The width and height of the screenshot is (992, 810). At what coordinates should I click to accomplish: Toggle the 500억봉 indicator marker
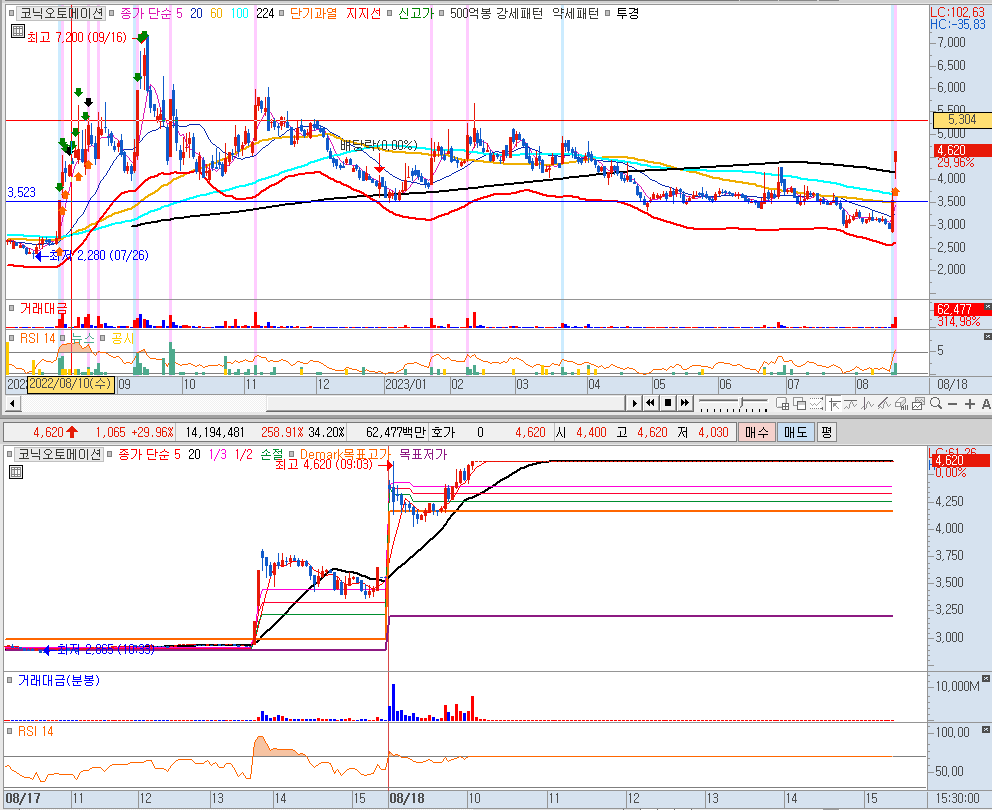[x=442, y=13]
